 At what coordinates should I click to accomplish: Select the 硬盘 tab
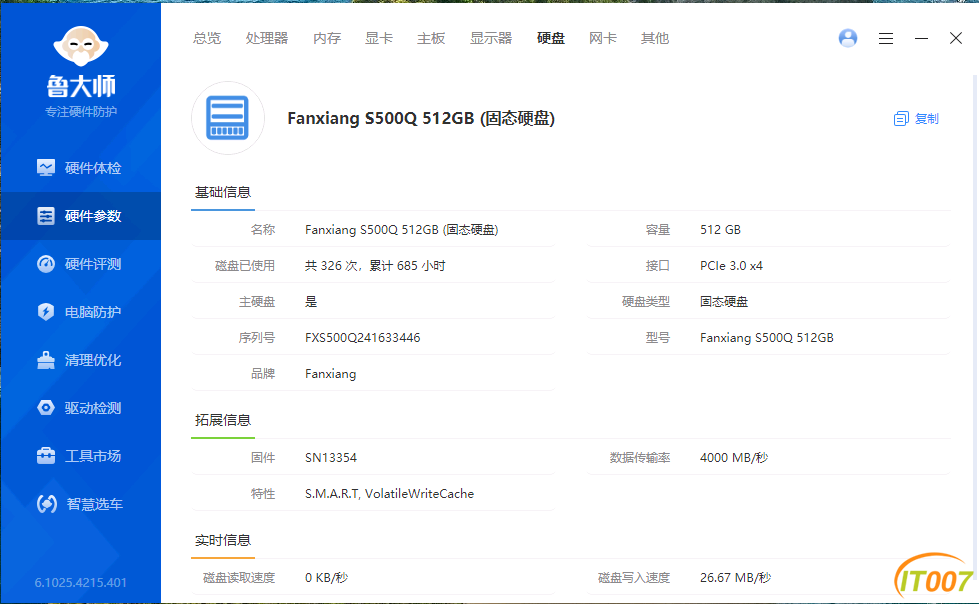551,38
